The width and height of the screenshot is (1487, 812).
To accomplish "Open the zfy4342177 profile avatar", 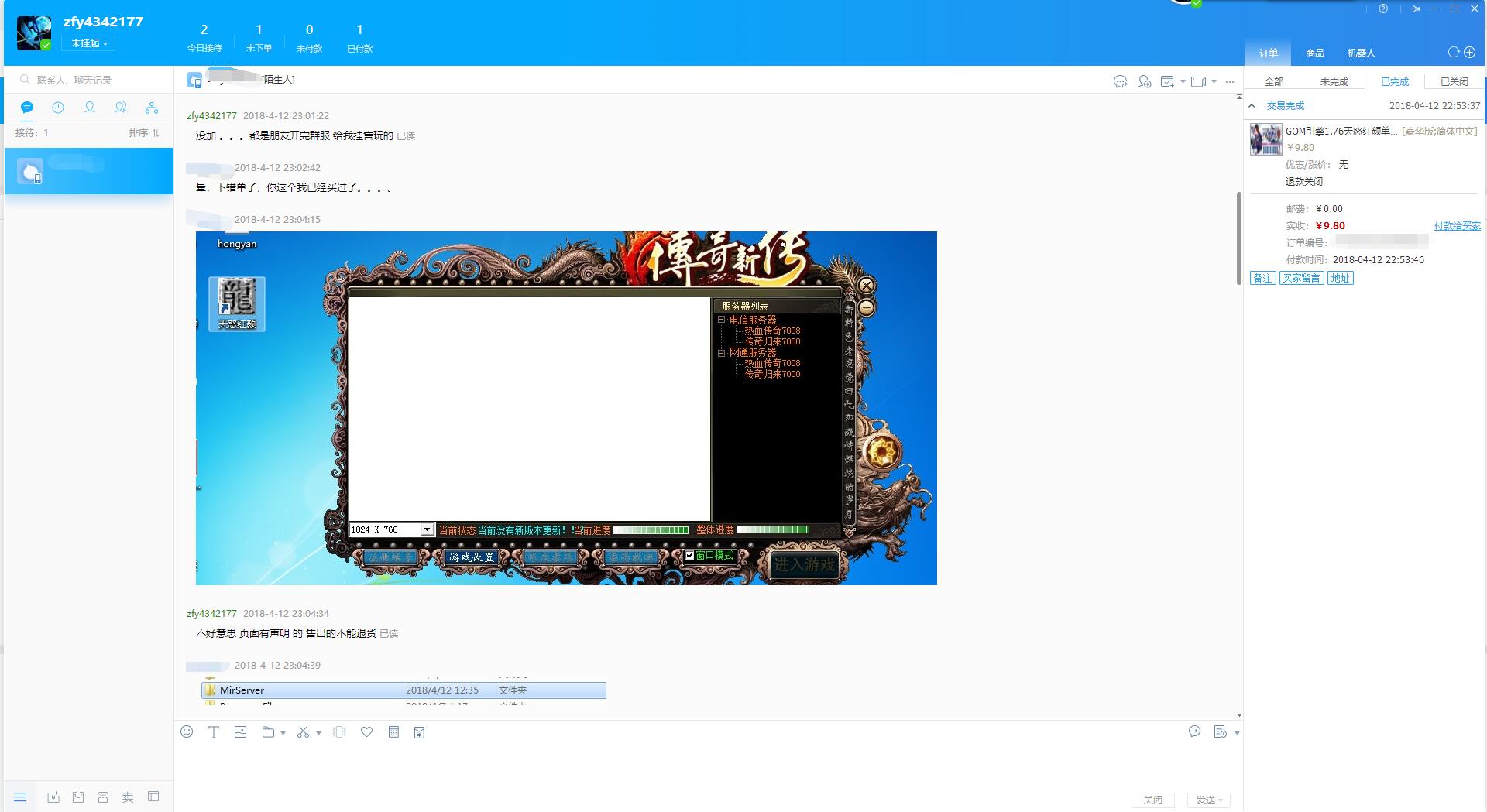I will 34,33.
